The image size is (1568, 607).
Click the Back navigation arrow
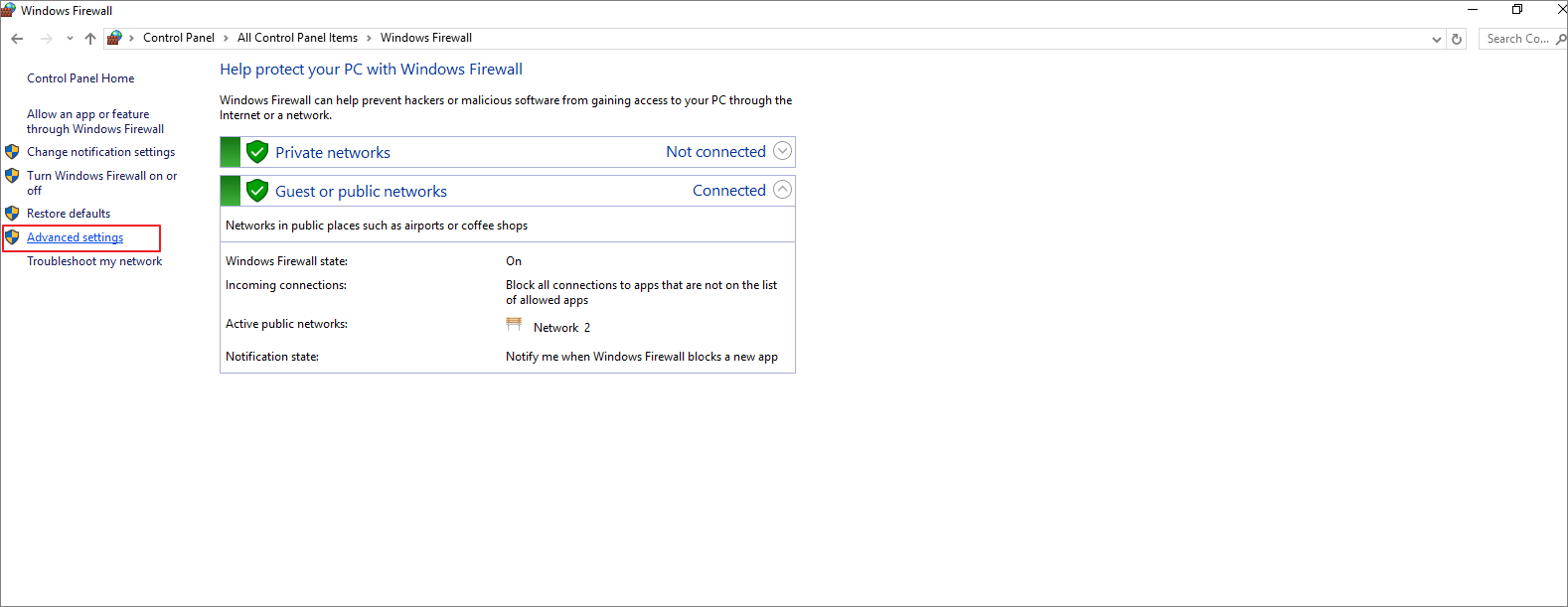tap(17, 39)
